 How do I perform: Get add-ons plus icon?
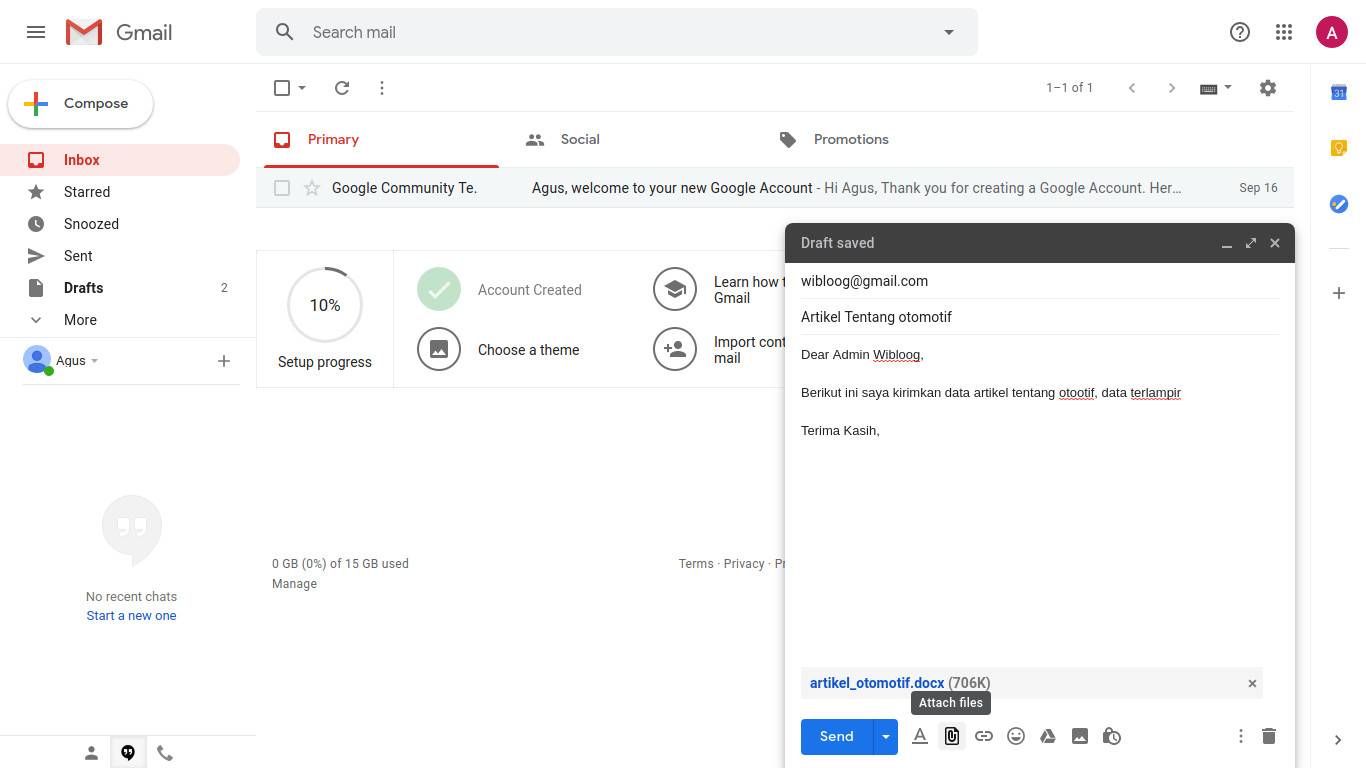[1339, 293]
